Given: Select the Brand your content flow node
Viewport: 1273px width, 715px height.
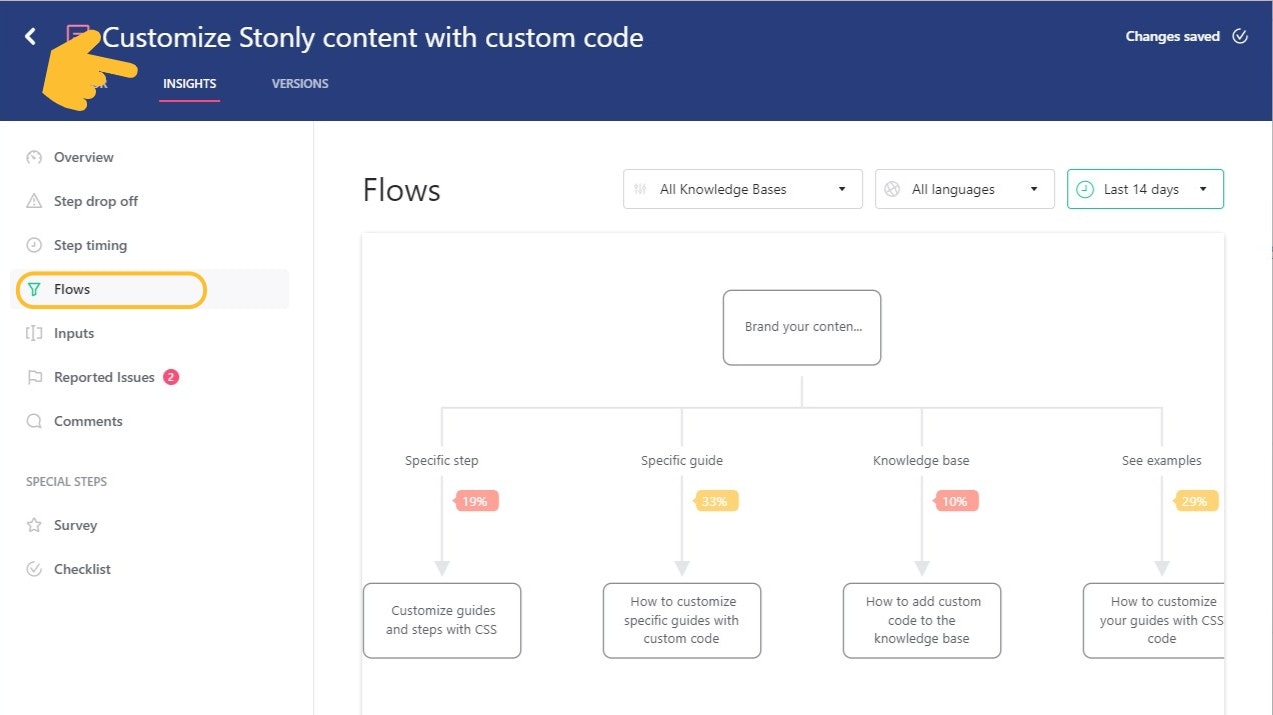Looking at the screenshot, I should 802,327.
